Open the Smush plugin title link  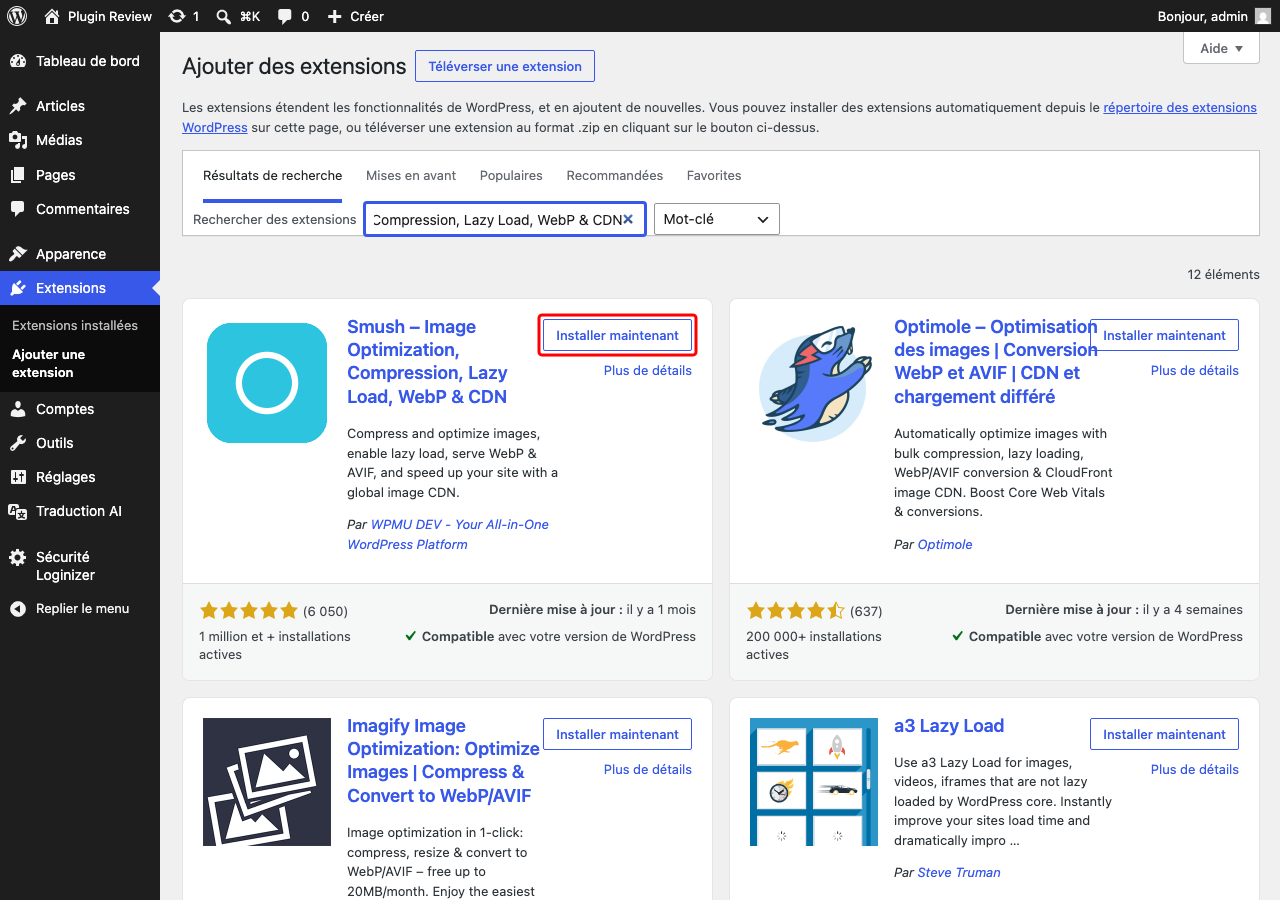click(x=428, y=362)
